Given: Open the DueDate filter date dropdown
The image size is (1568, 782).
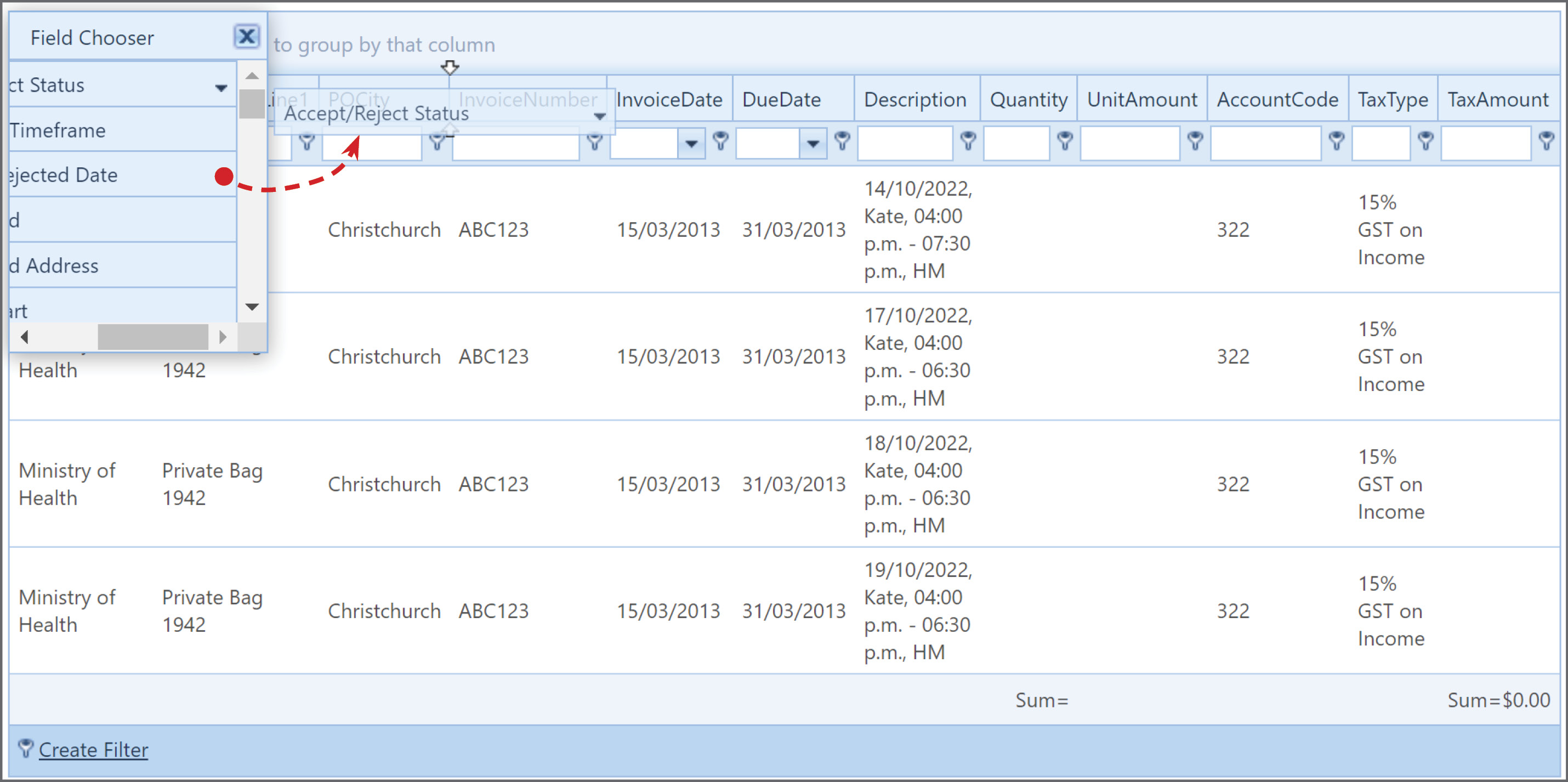Looking at the screenshot, I should tap(813, 144).
